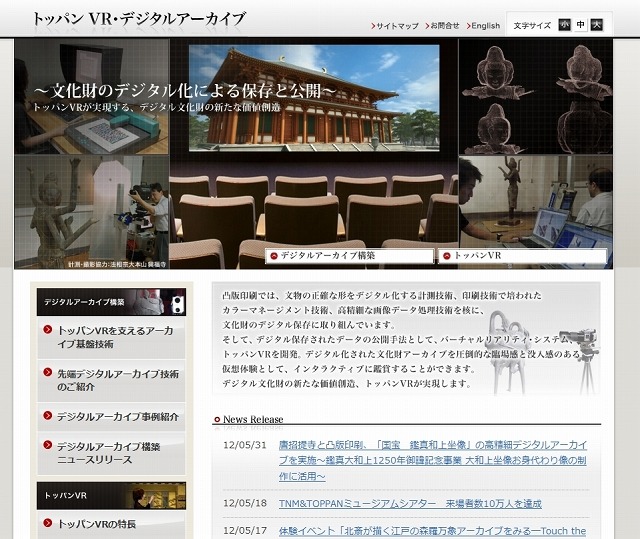Click the 12/05/31 date text
Screen dimensions: 640x539
(244, 445)
